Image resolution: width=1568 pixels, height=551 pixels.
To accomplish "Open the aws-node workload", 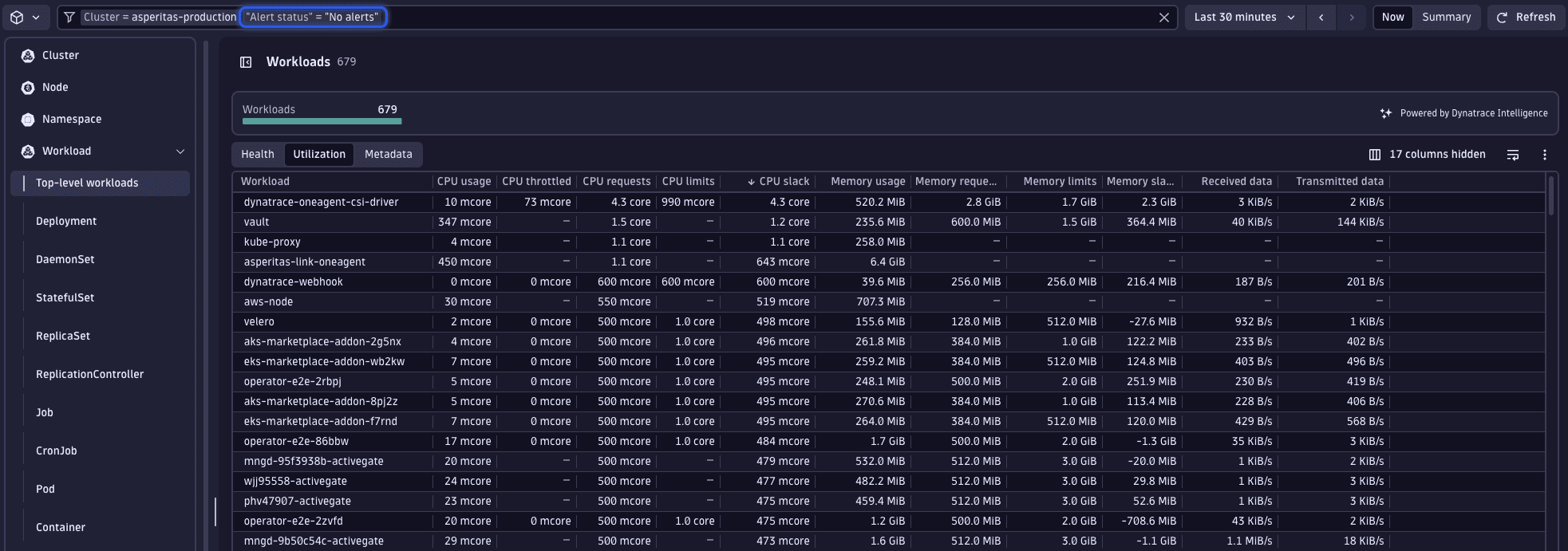I will 268,302.
